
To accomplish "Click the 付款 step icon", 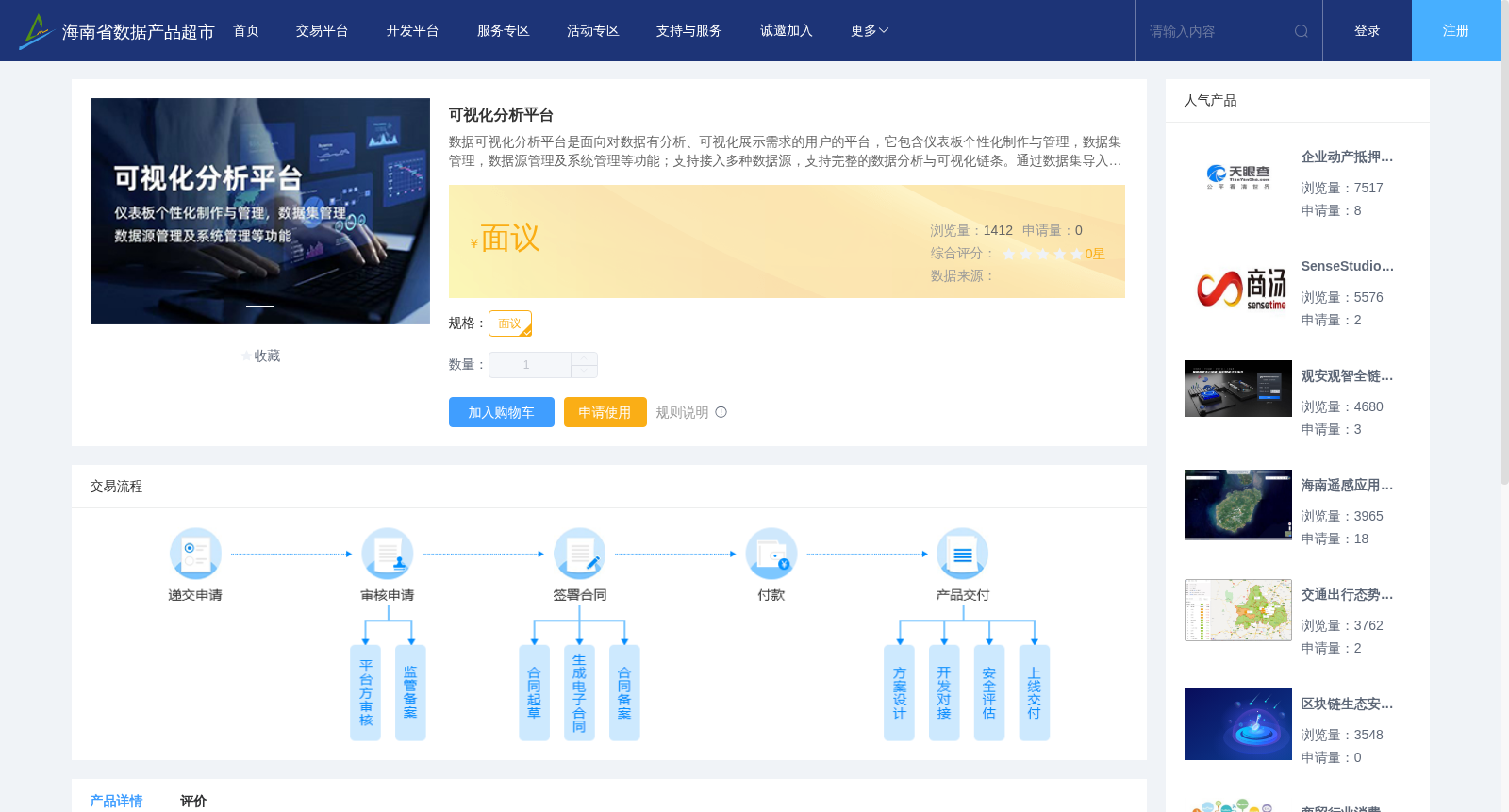I will (x=771, y=554).
